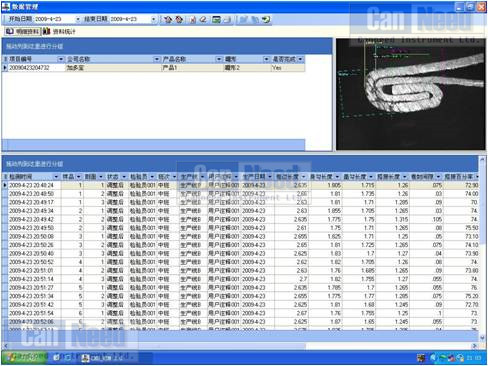Click the double seam cross-section image
488x366 pixels.
(411, 94)
